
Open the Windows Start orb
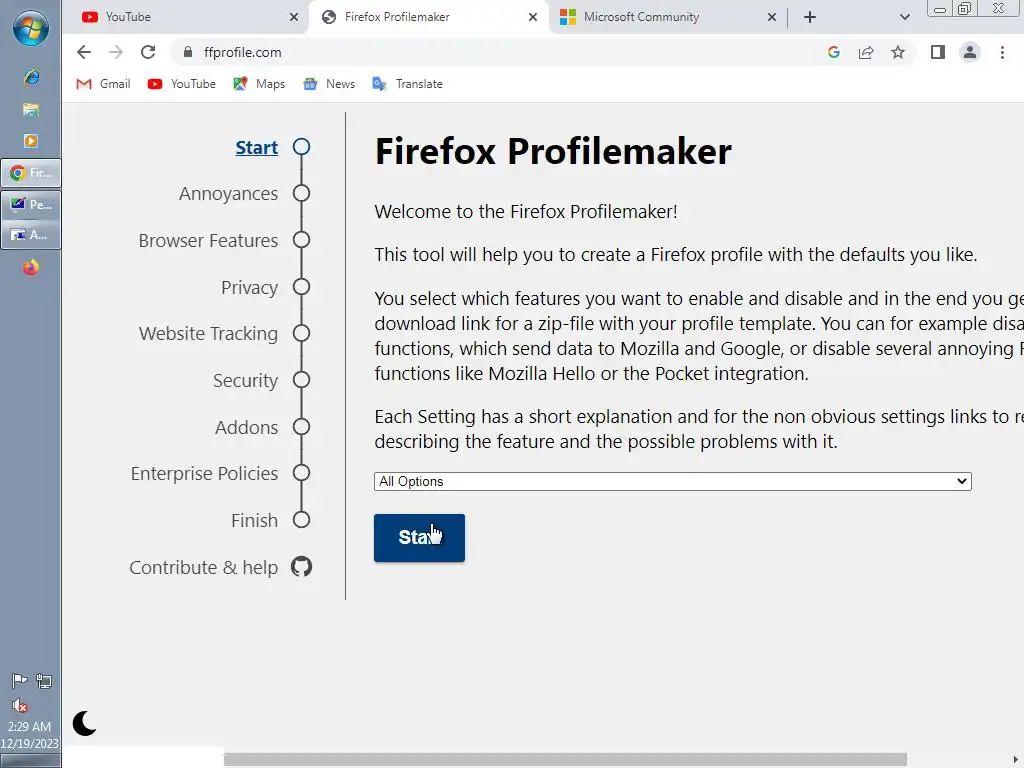click(x=31, y=29)
